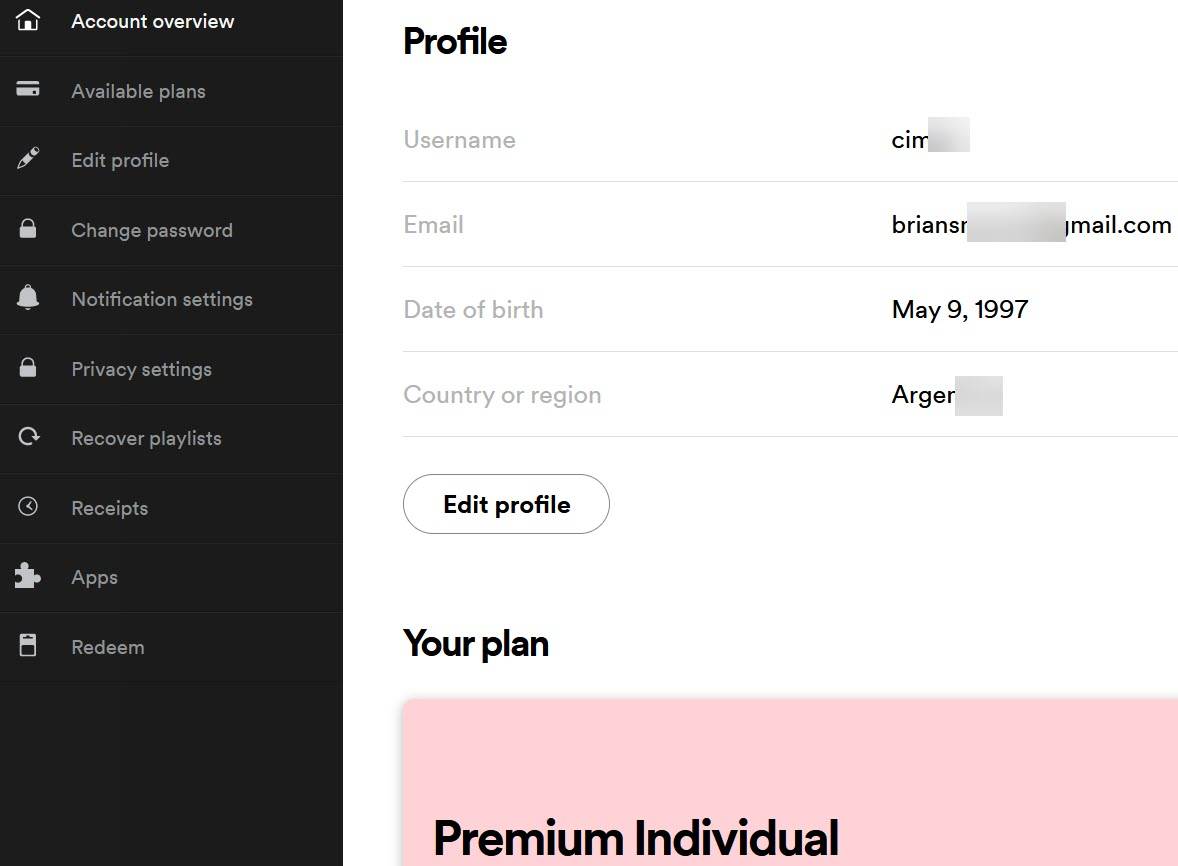Click the Redeem card icon
Image resolution: width=1178 pixels, height=866 pixels.
click(x=28, y=646)
